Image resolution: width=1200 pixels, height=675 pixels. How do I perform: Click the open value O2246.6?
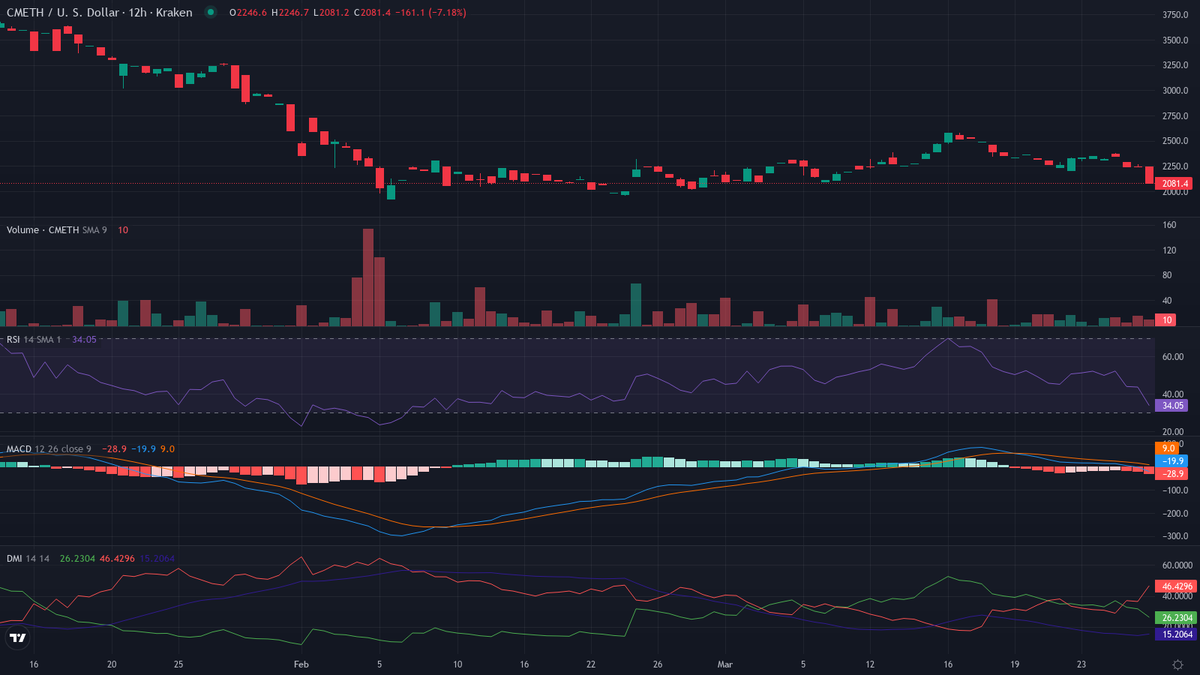pyautogui.click(x=250, y=12)
